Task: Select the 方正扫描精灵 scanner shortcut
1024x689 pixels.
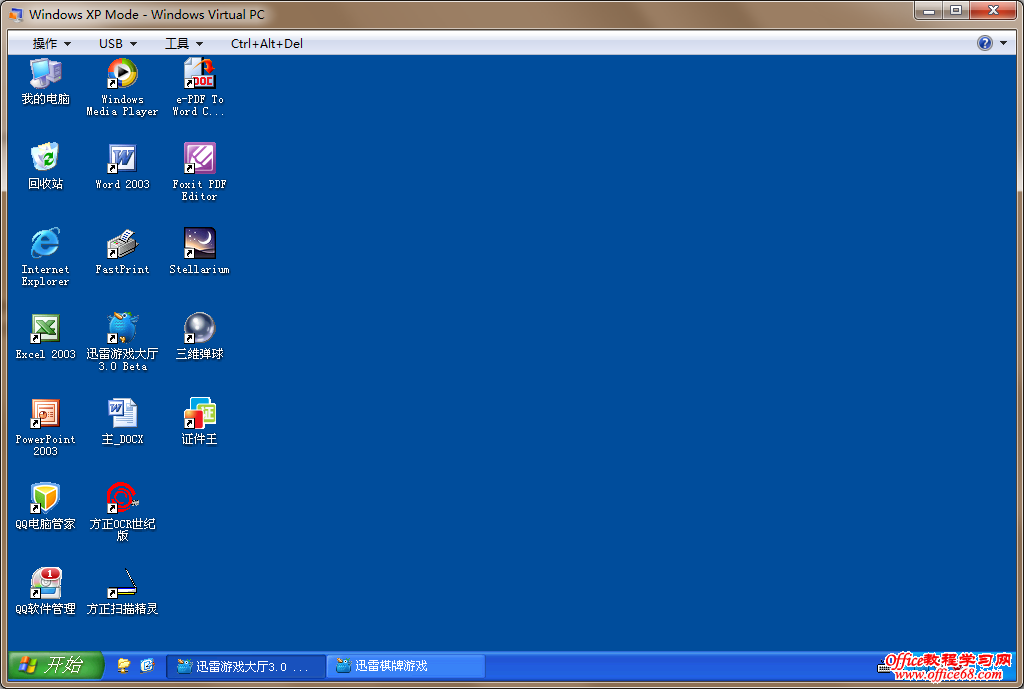Action: click(122, 591)
